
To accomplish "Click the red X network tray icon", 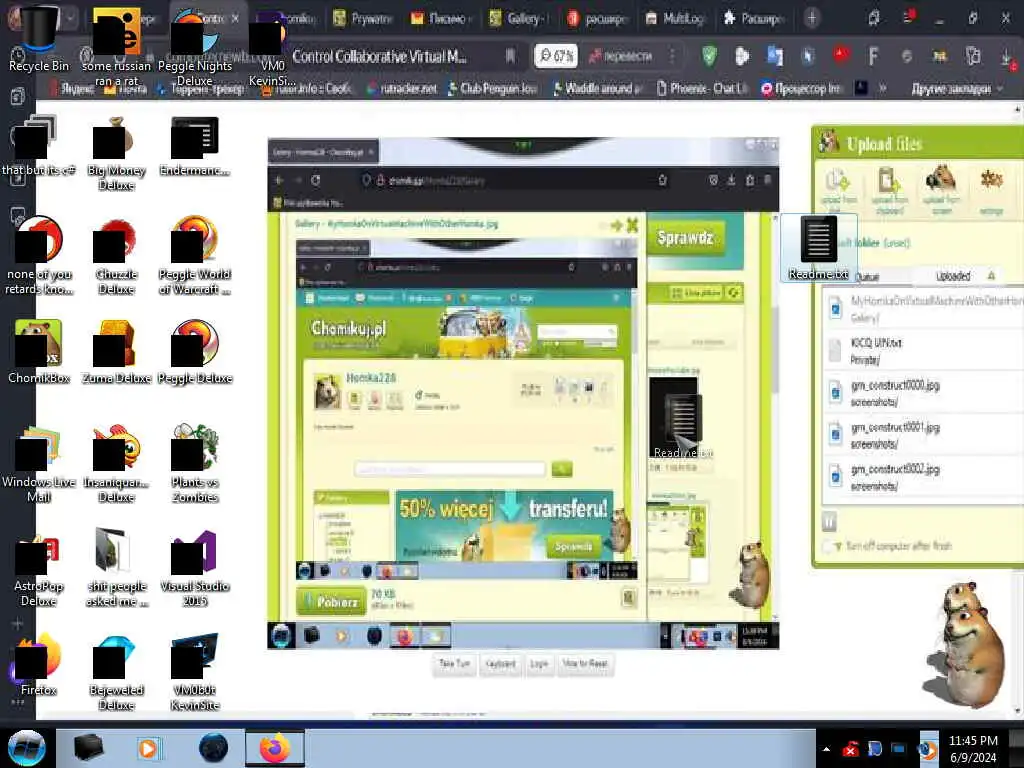I will (x=850, y=749).
